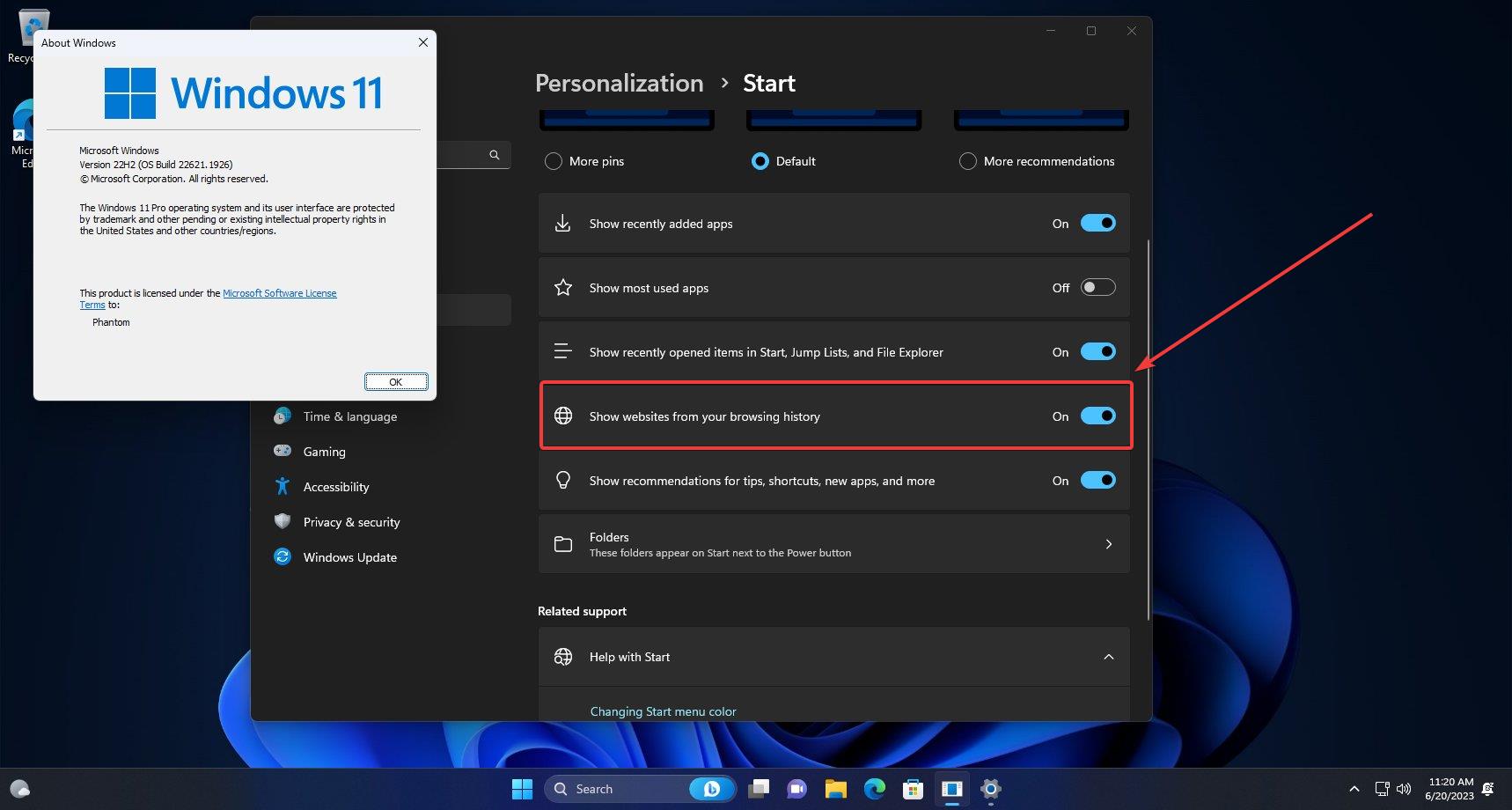1512x810 pixels.
Task: Toggle Show recently added apps switch
Action: pos(1097,223)
